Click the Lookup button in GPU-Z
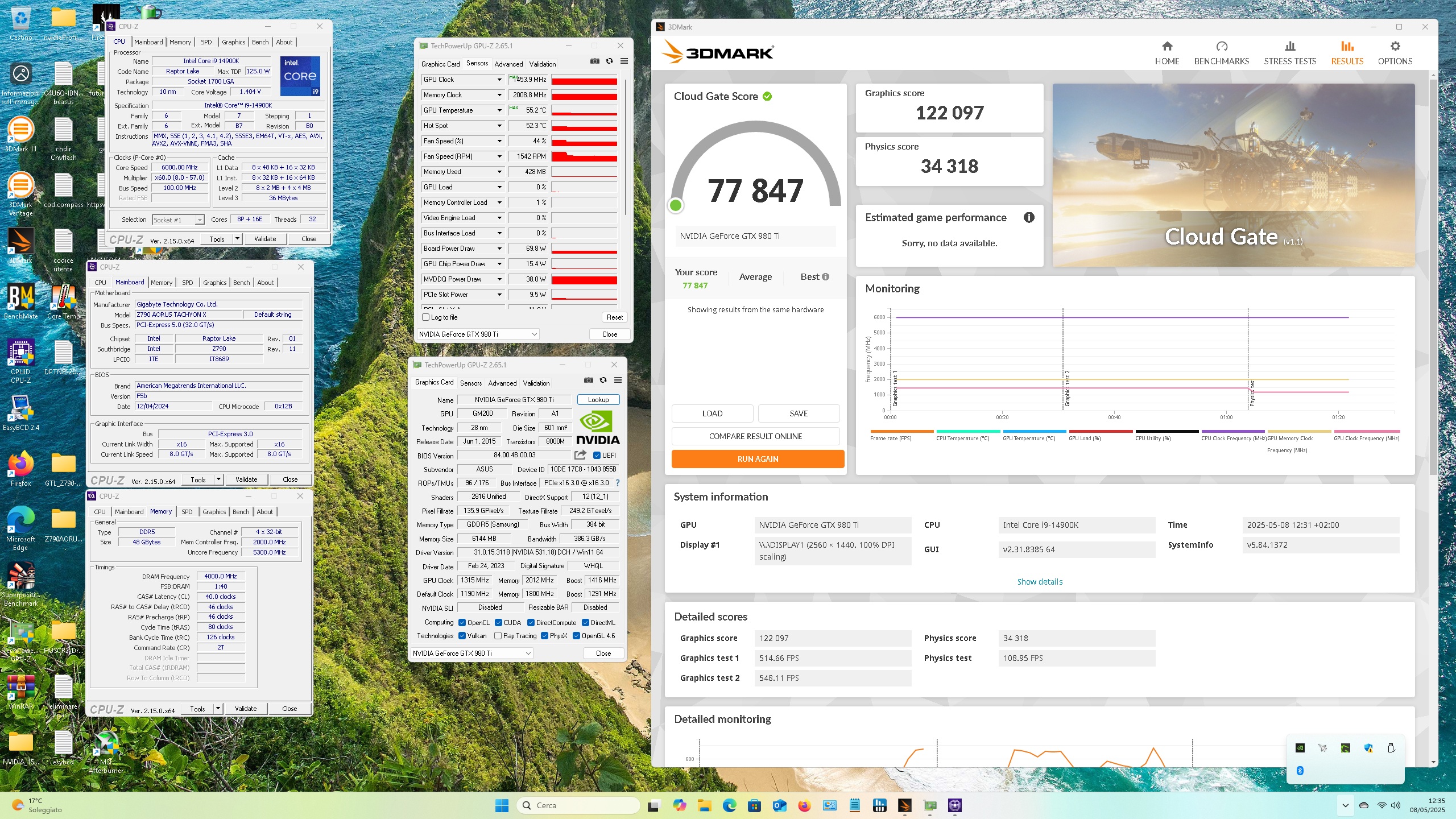1456x819 pixels. 598,400
